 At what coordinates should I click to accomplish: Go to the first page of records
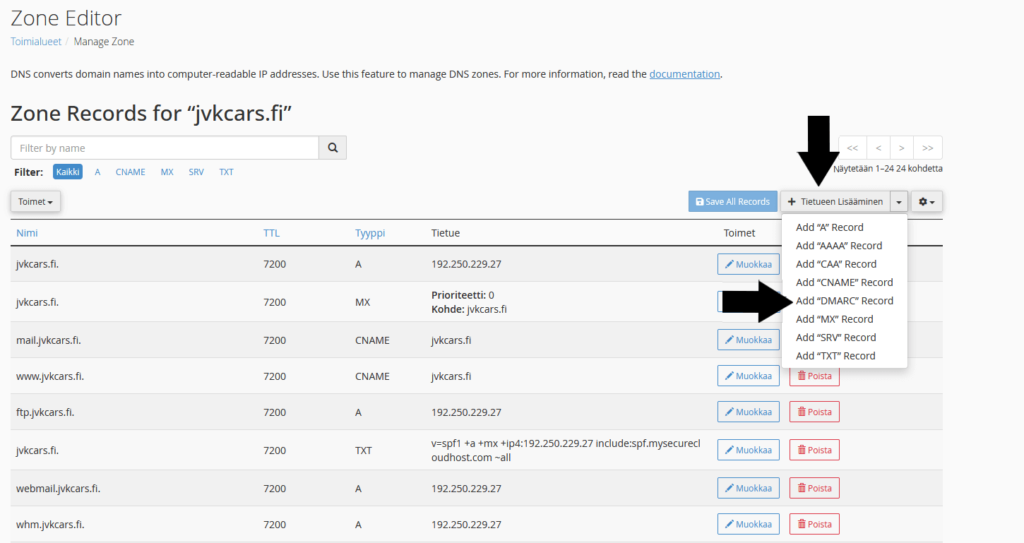coord(852,148)
